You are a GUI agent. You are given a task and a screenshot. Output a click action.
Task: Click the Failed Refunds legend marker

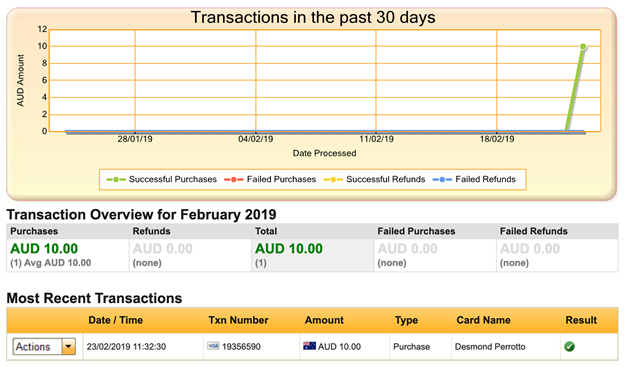(x=442, y=180)
